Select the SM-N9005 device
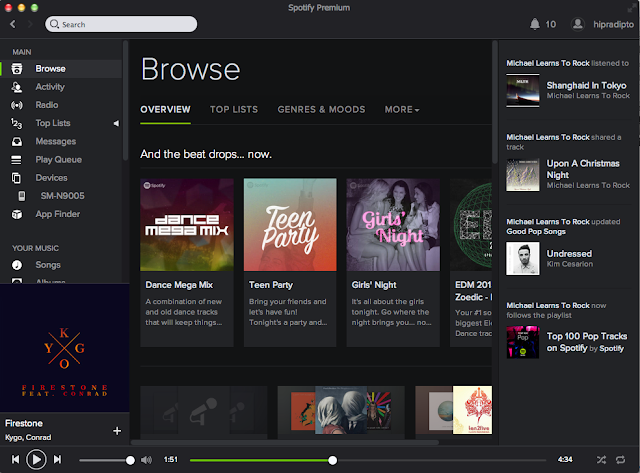Image resolution: width=640 pixels, height=473 pixels. [61, 196]
